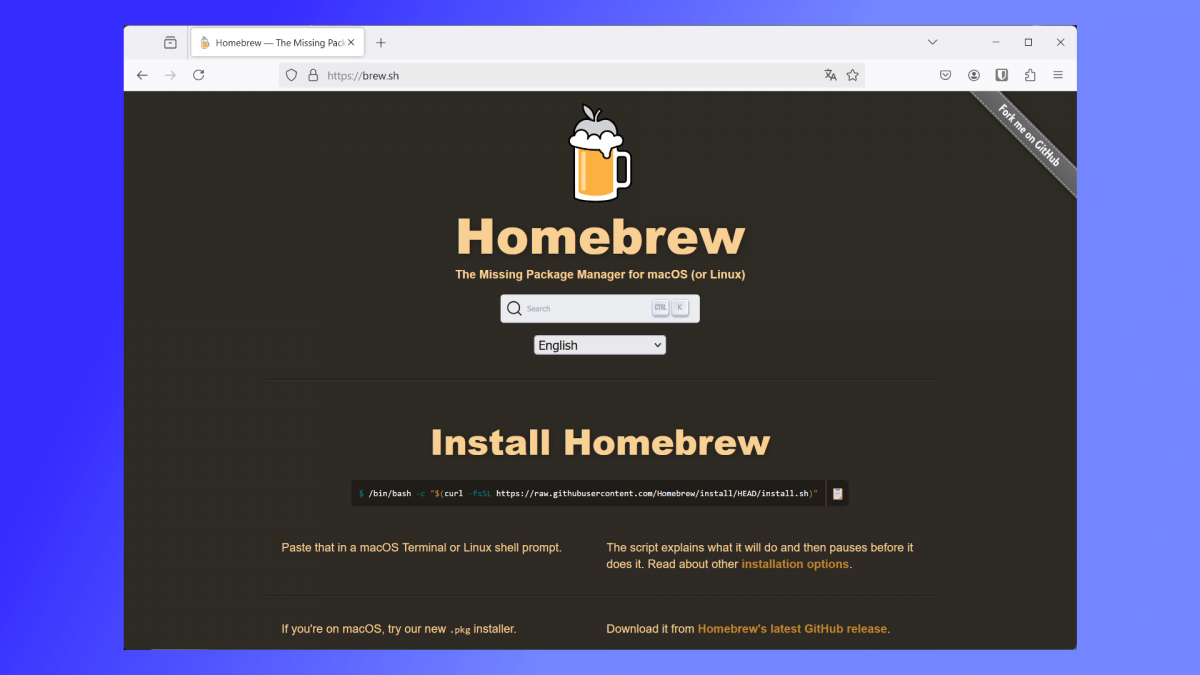Open the Pocket save icon
The image size is (1200, 675).
[x=945, y=75]
